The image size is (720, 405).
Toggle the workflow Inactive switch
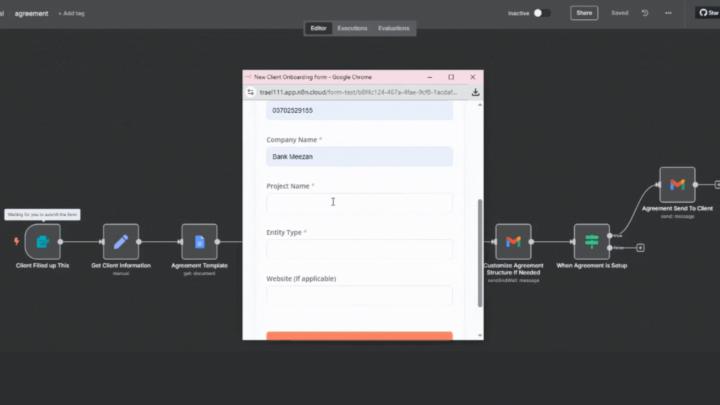tap(541, 13)
